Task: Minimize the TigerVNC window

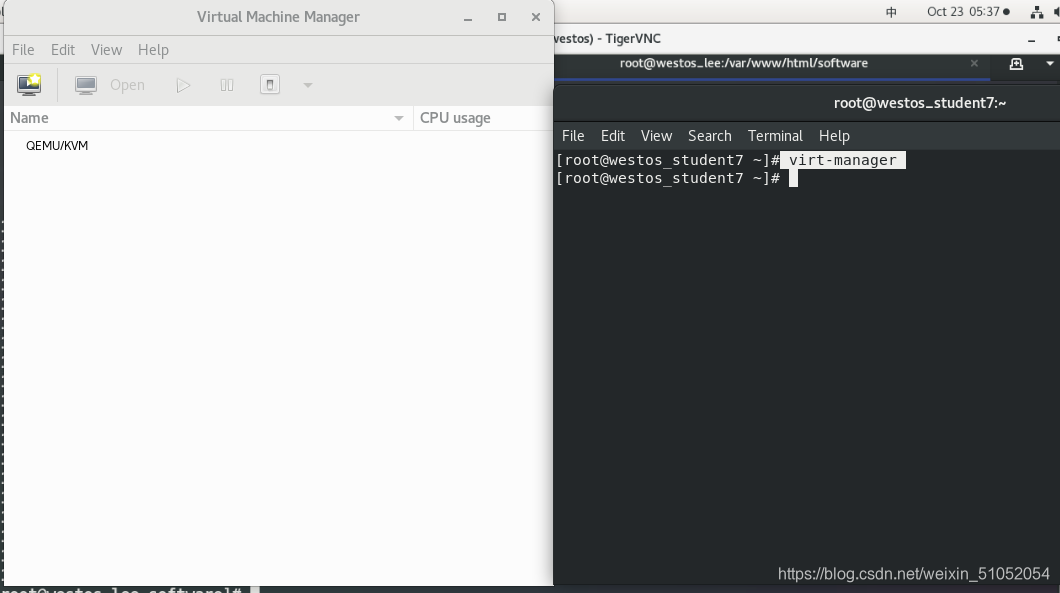Action: pos(1032,41)
